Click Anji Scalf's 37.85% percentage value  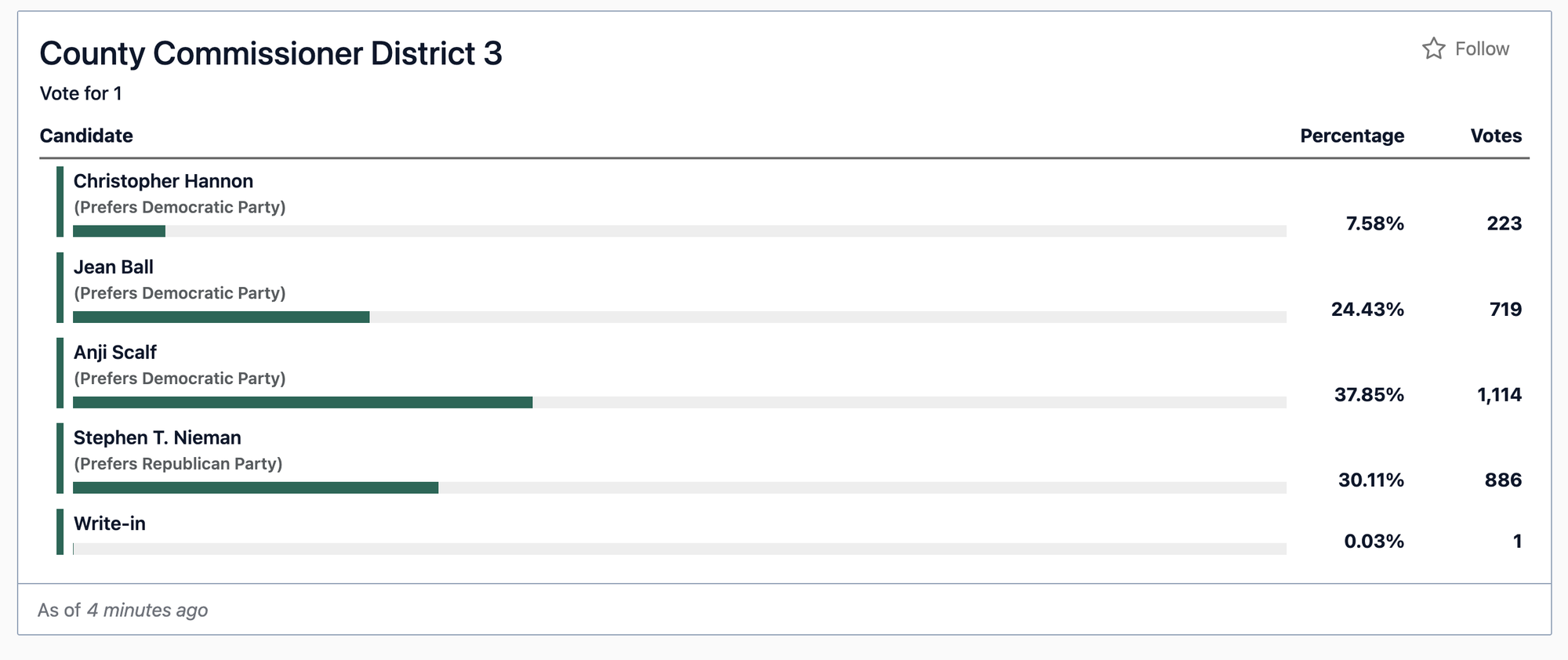(1369, 395)
